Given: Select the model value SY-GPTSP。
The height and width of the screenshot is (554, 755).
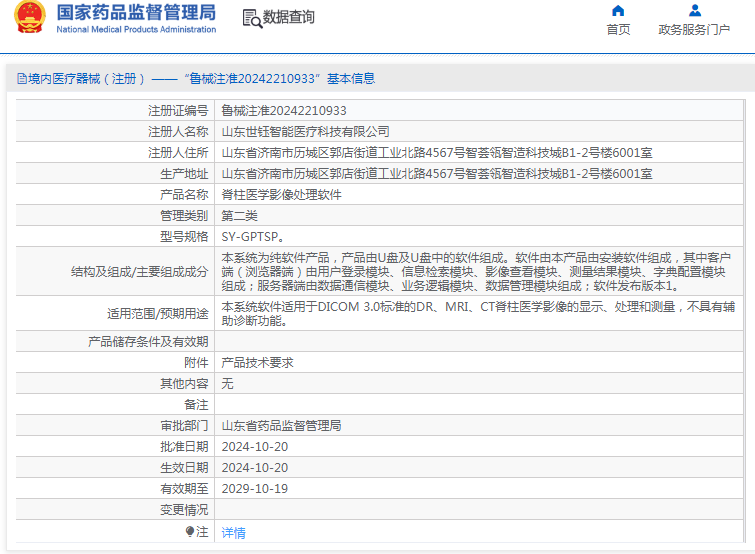Looking at the screenshot, I should pyautogui.click(x=253, y=237).
